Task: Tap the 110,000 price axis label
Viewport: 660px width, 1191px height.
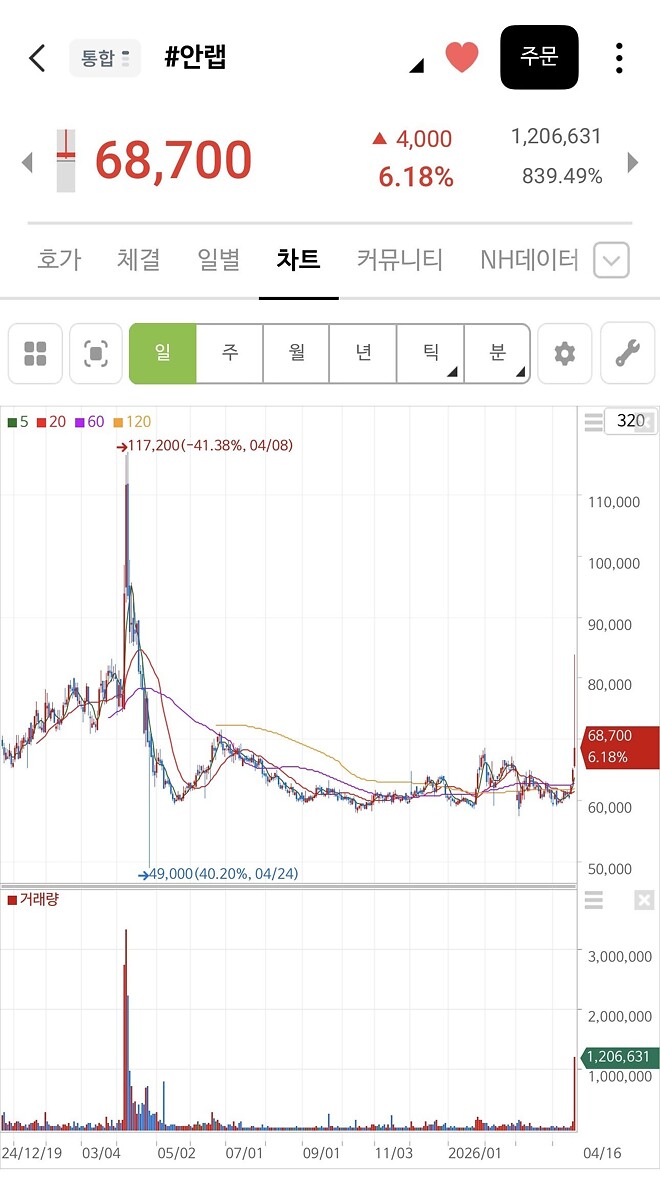Action: click(613, 502)
